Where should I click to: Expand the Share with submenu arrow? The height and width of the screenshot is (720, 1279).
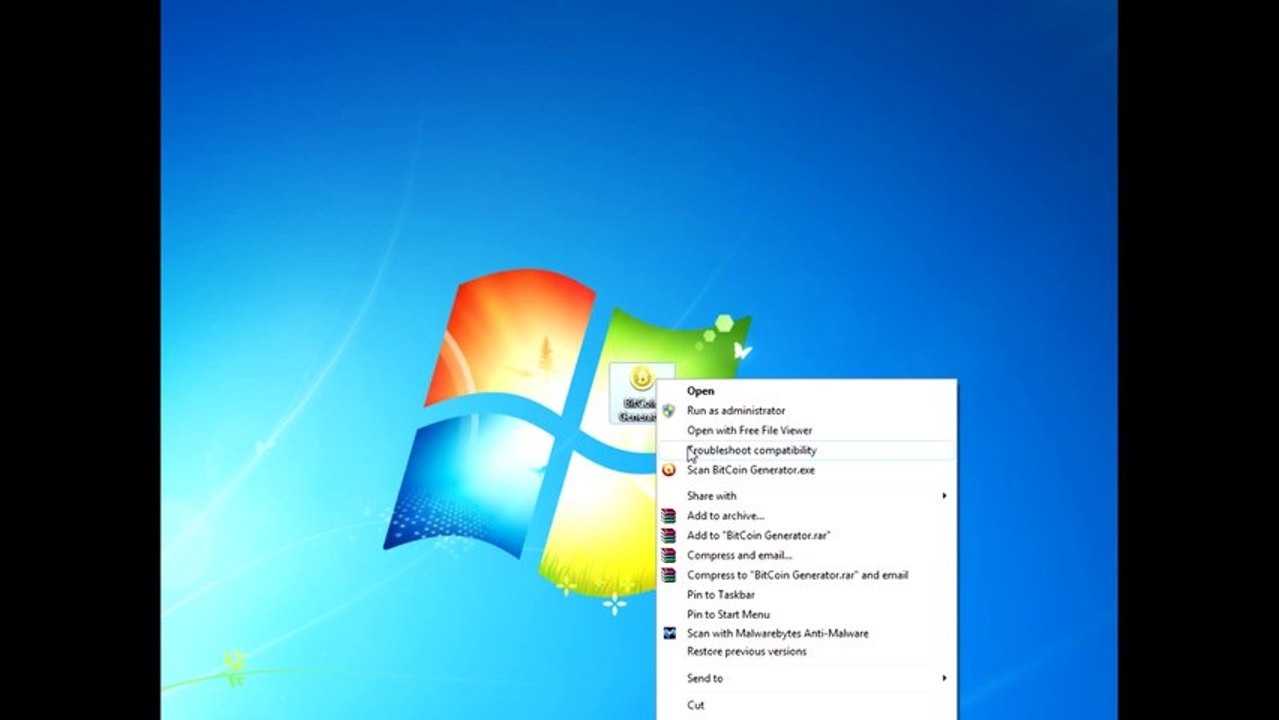[x=944, y=496]
